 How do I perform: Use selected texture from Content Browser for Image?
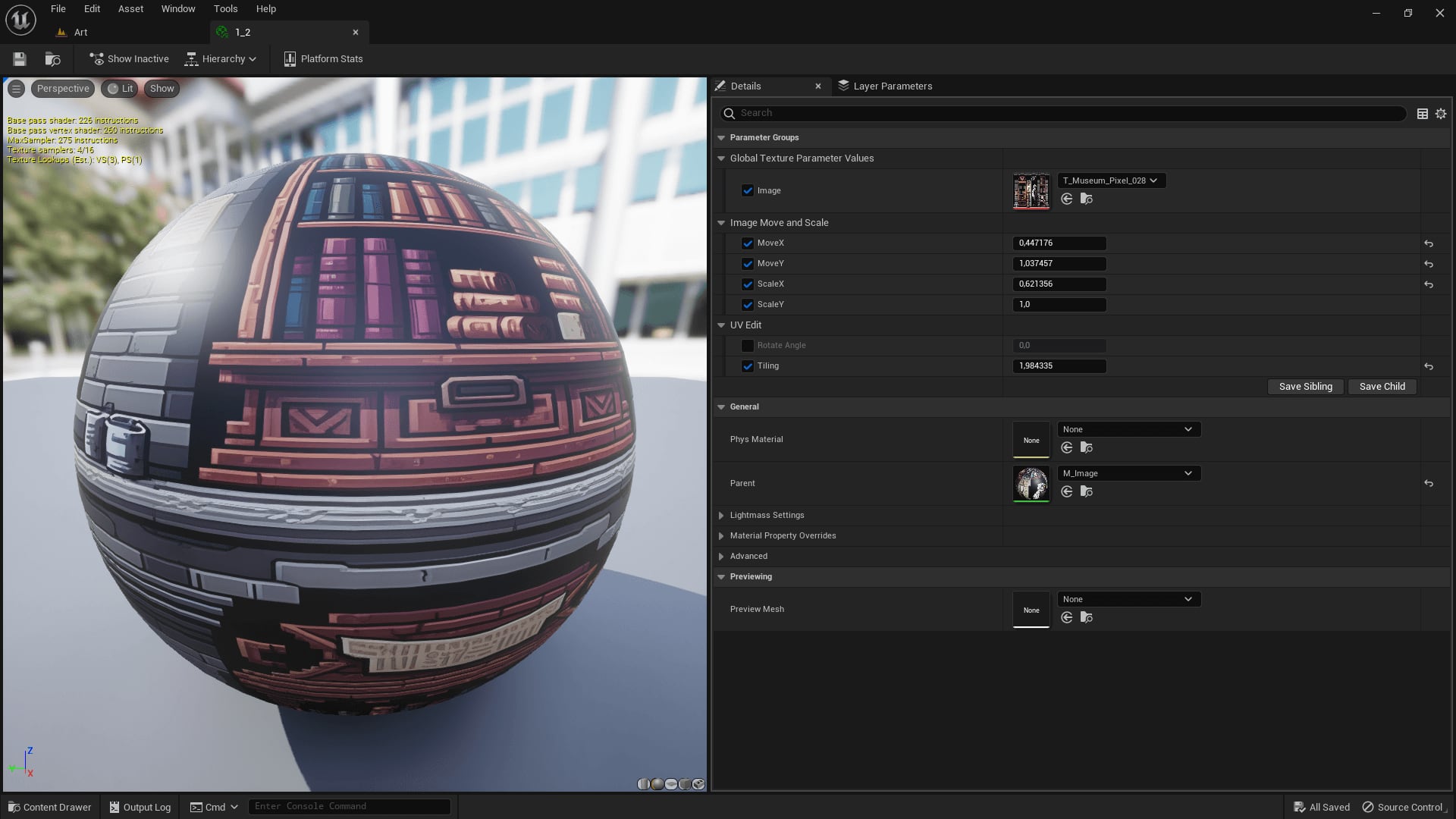[1067, 199]
